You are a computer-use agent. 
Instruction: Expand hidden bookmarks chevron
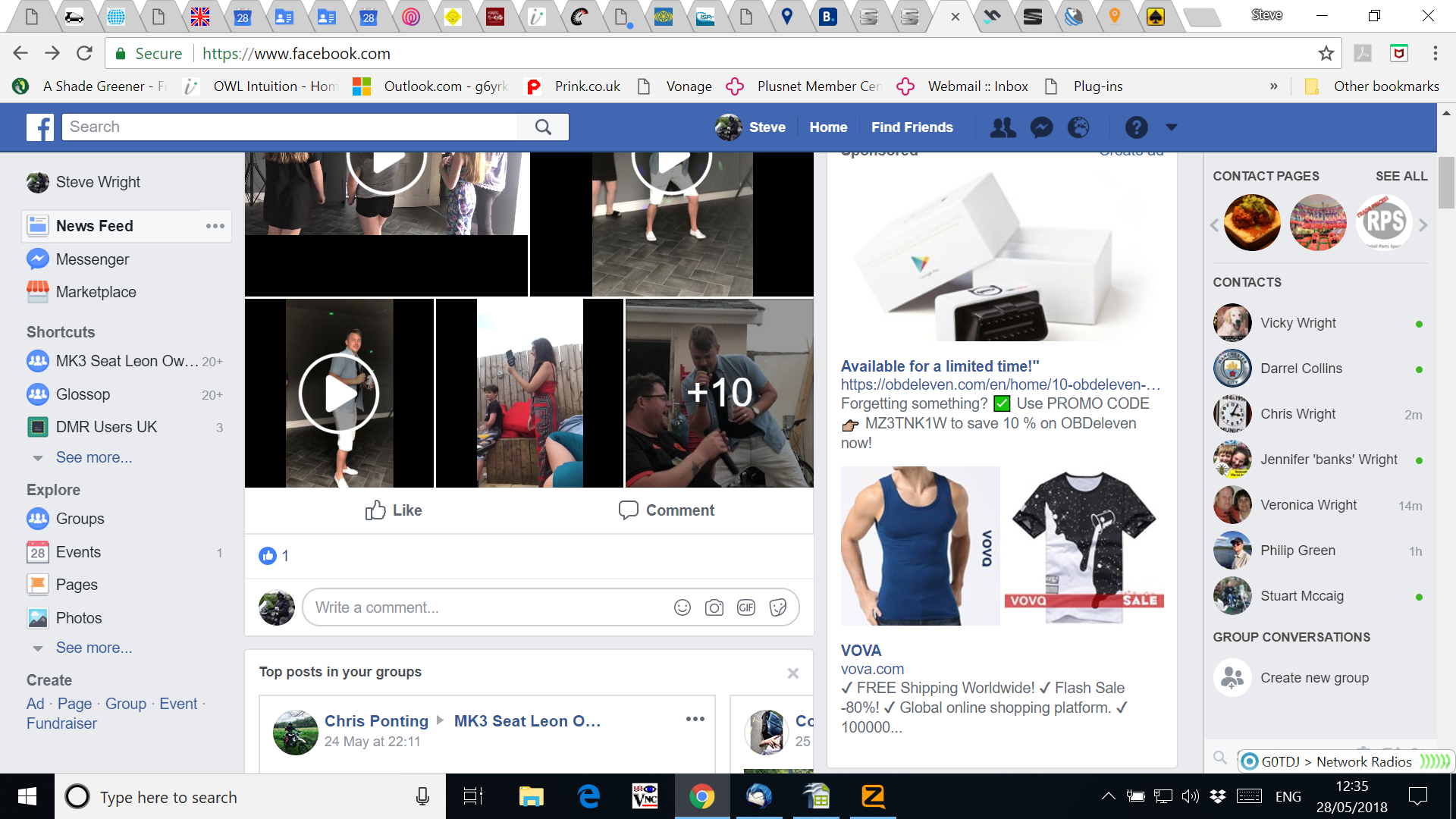(1274, 86)
